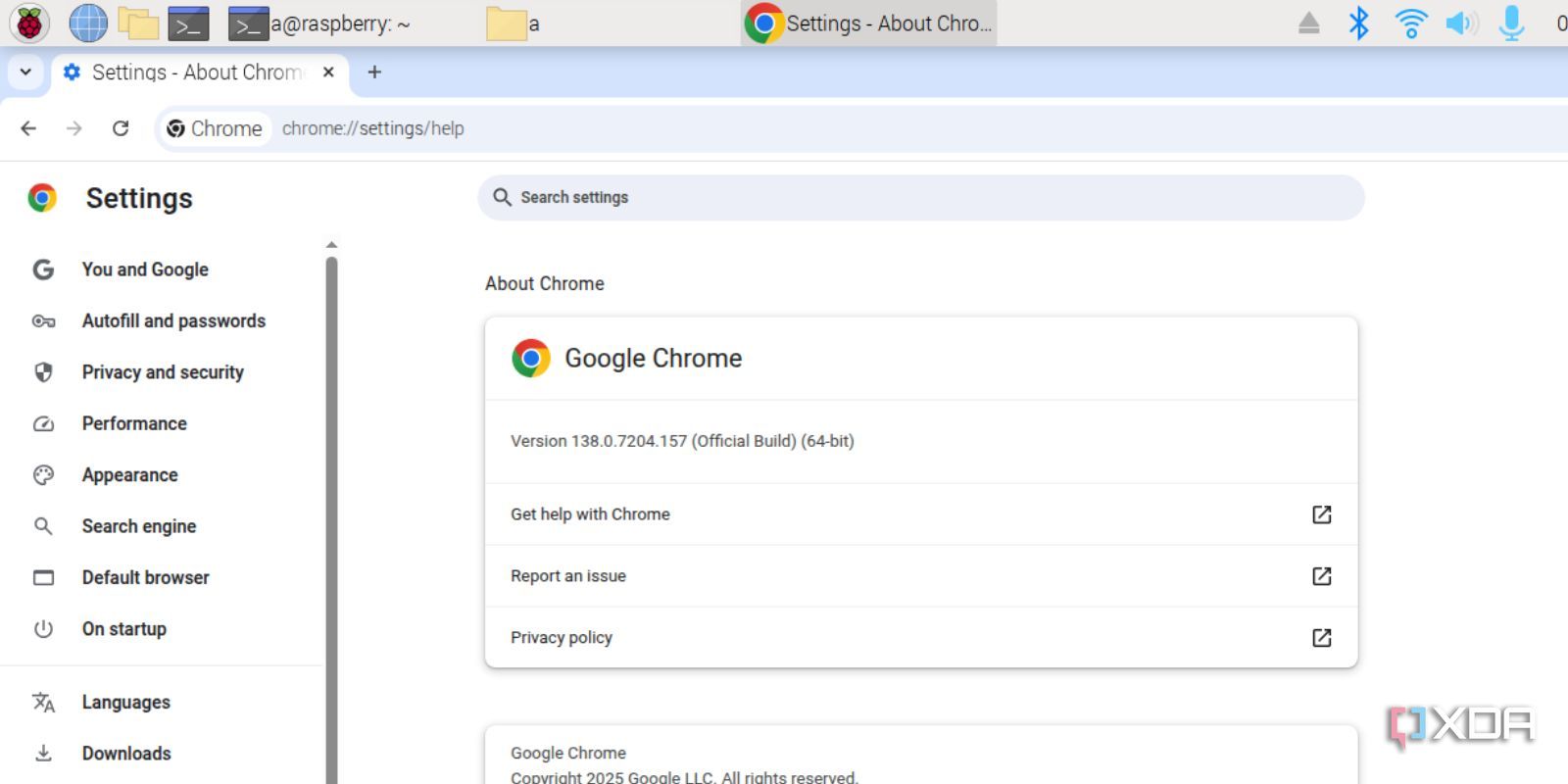This screenshot has width=1568, height=784.
Task: Go back to the previous page
Action: (x=28, y=128)
